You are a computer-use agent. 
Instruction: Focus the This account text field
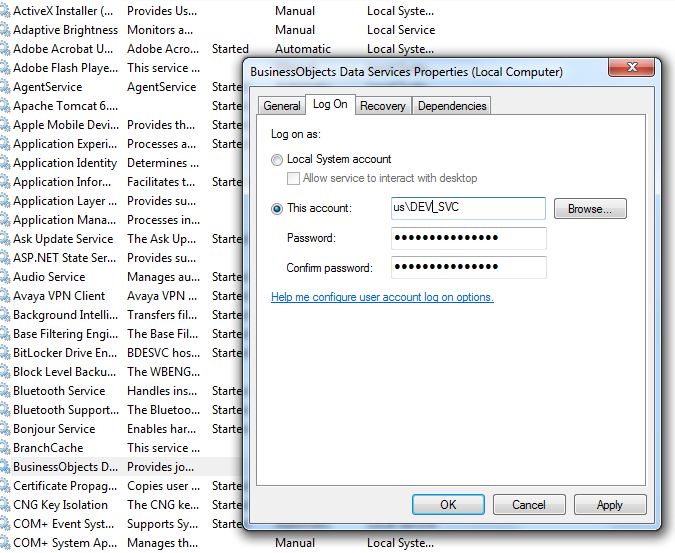[468, 208]
